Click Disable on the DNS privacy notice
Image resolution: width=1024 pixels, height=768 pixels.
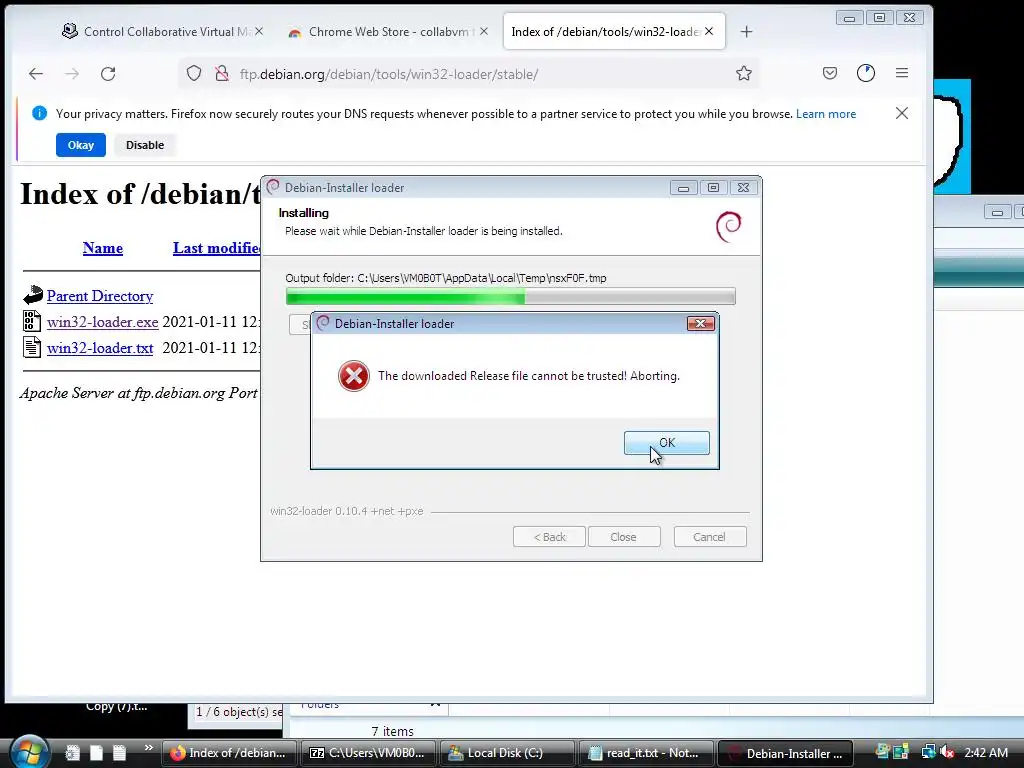tap(145, 145)
